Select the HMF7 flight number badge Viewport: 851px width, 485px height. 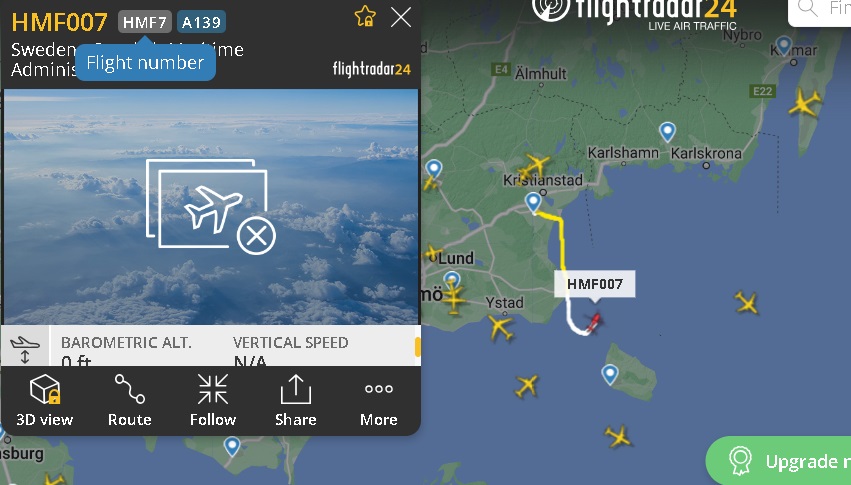click(x=144, y=22)
